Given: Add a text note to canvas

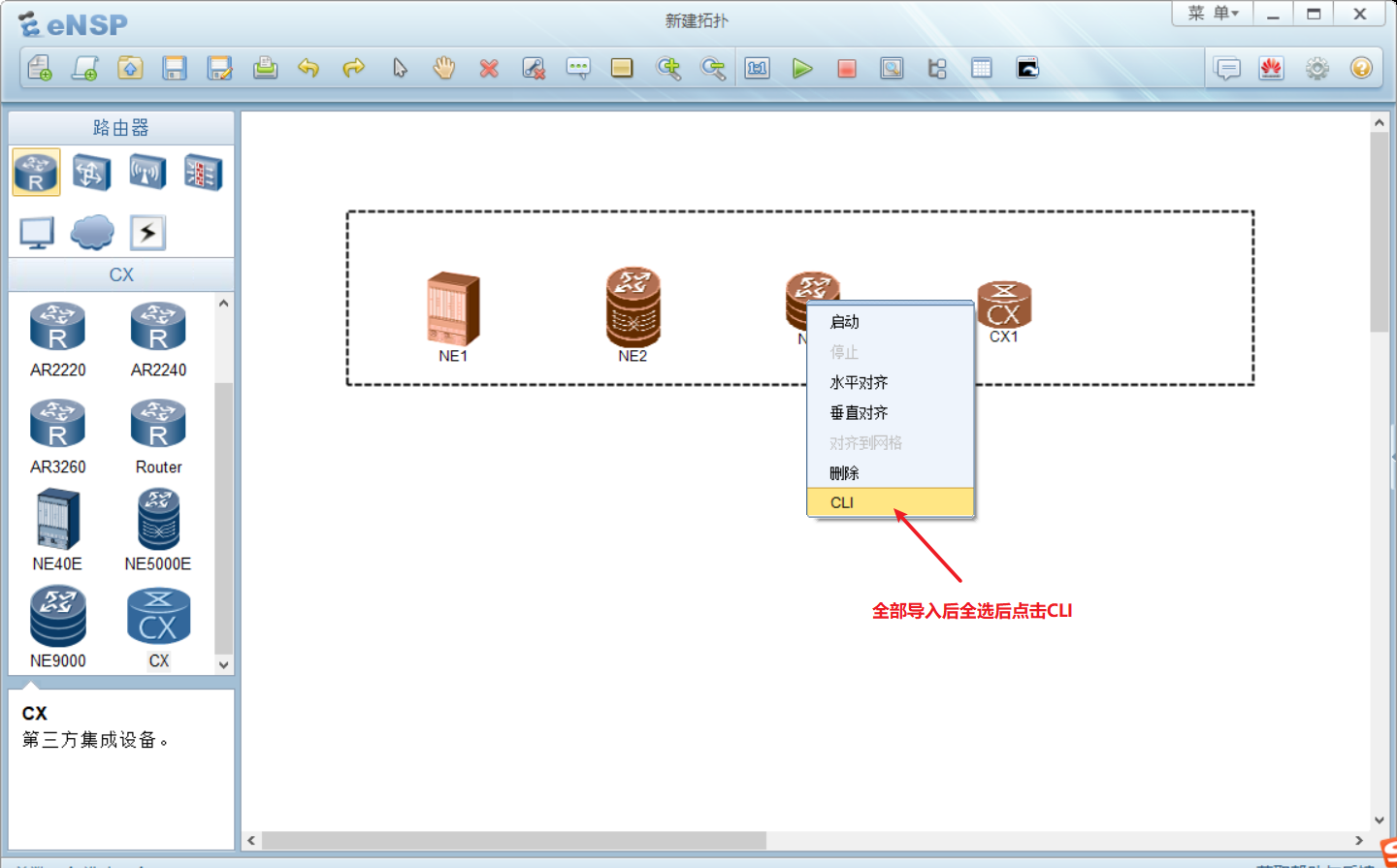Looking at the screenshot, I should click(578, 68).
